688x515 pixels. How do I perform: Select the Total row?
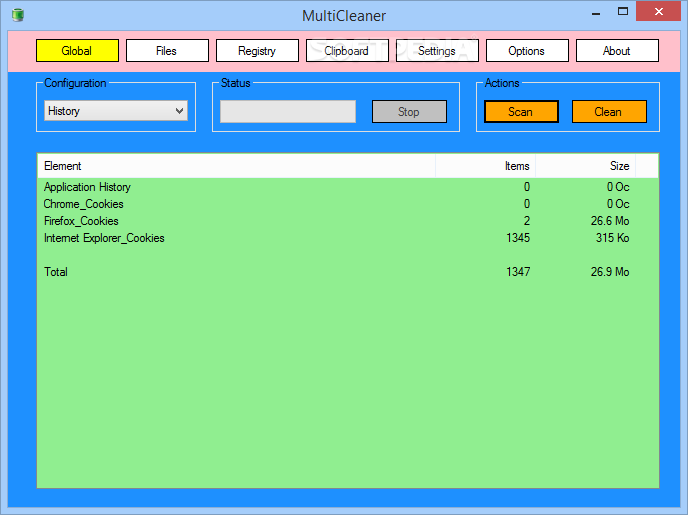(x=348, y=272)
